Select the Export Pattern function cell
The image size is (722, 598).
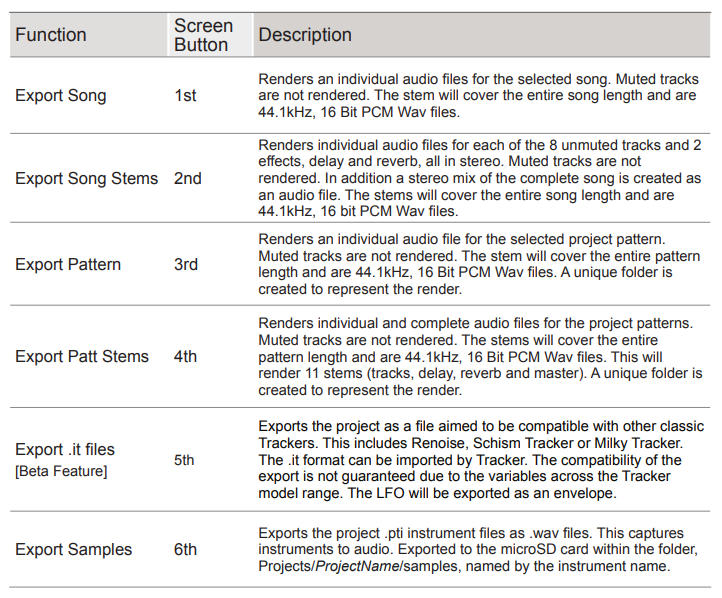tap(68, 264)
